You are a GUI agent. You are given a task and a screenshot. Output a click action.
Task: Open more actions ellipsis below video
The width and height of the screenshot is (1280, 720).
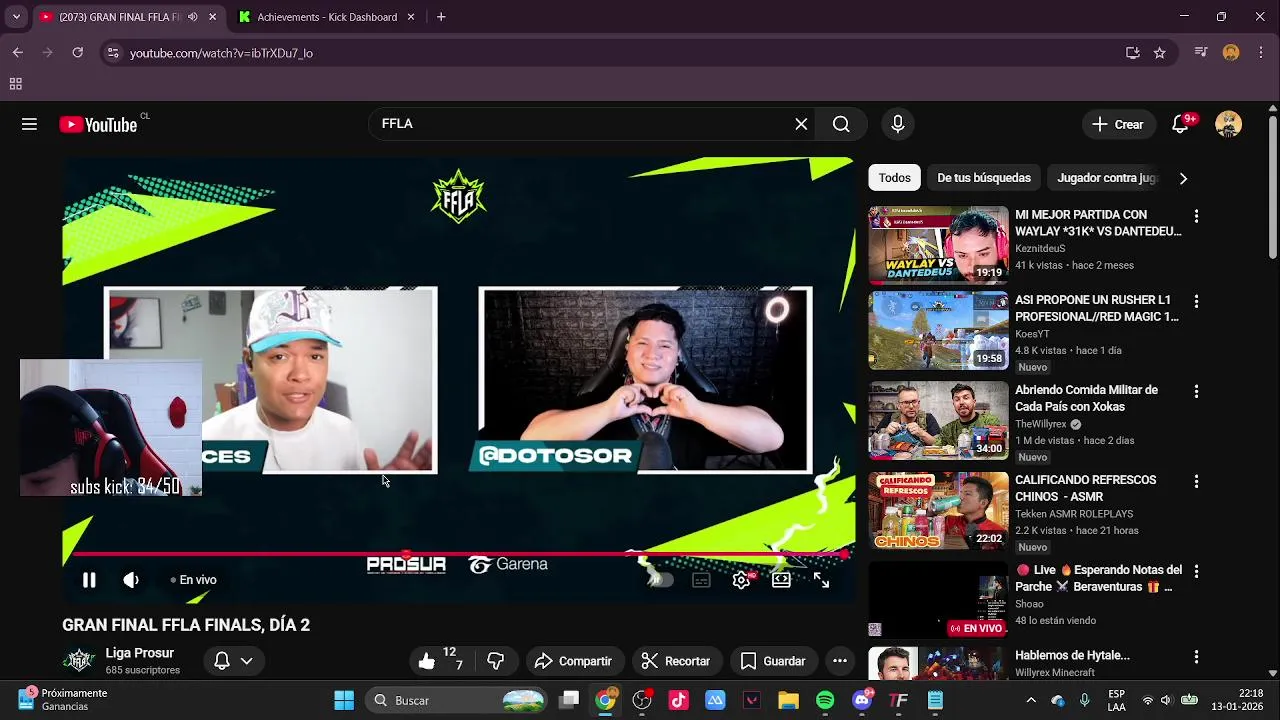840,661
